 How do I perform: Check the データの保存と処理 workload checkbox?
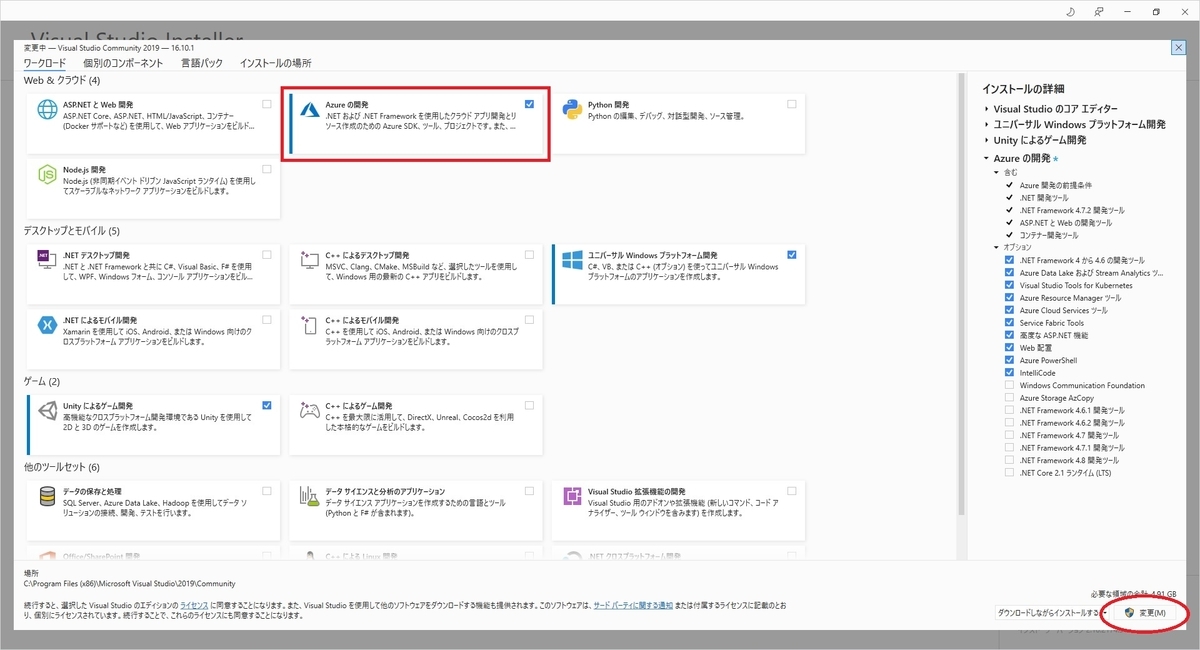pos(267,491)
